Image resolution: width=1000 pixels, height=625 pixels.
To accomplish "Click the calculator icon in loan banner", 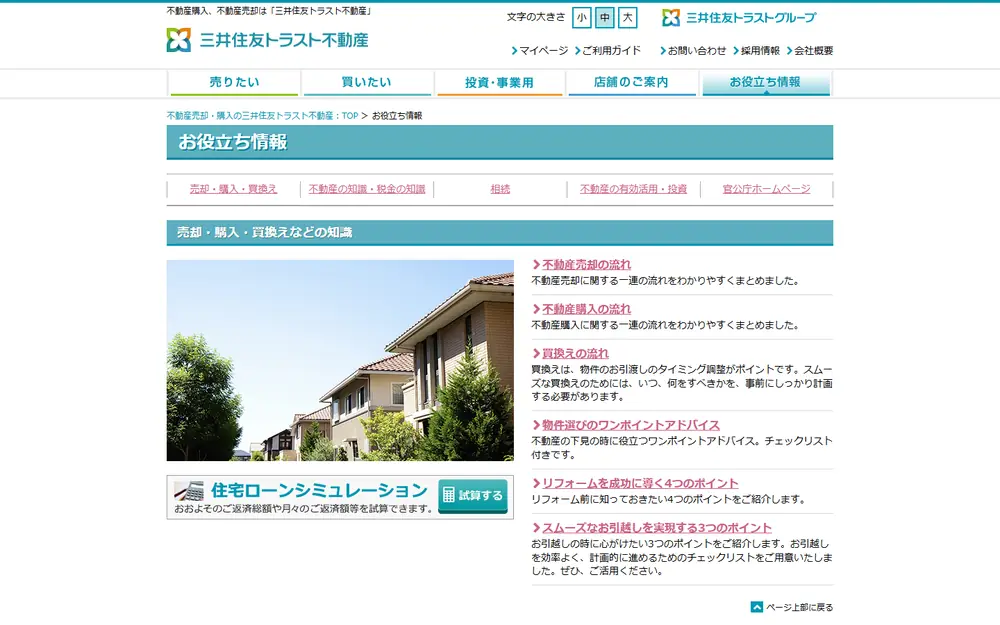I will (x=189, y=491).
